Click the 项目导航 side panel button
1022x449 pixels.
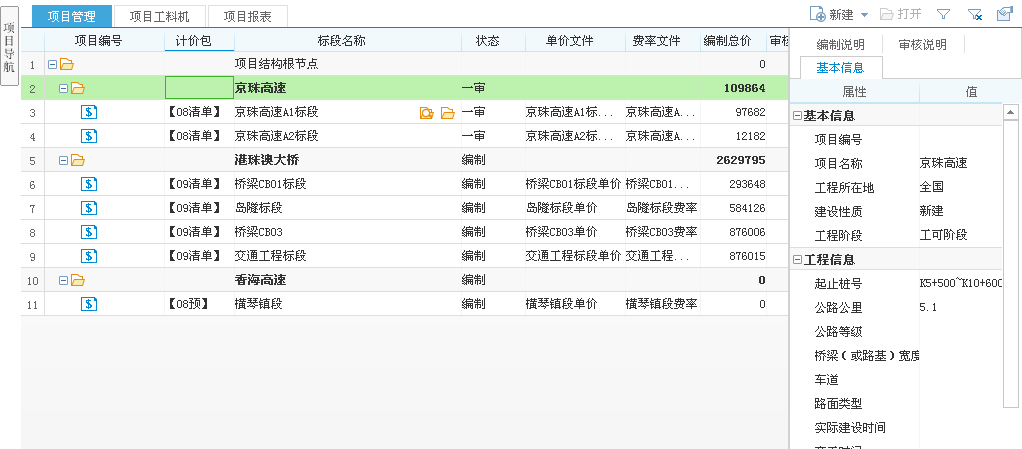click(x=9, y=45)
